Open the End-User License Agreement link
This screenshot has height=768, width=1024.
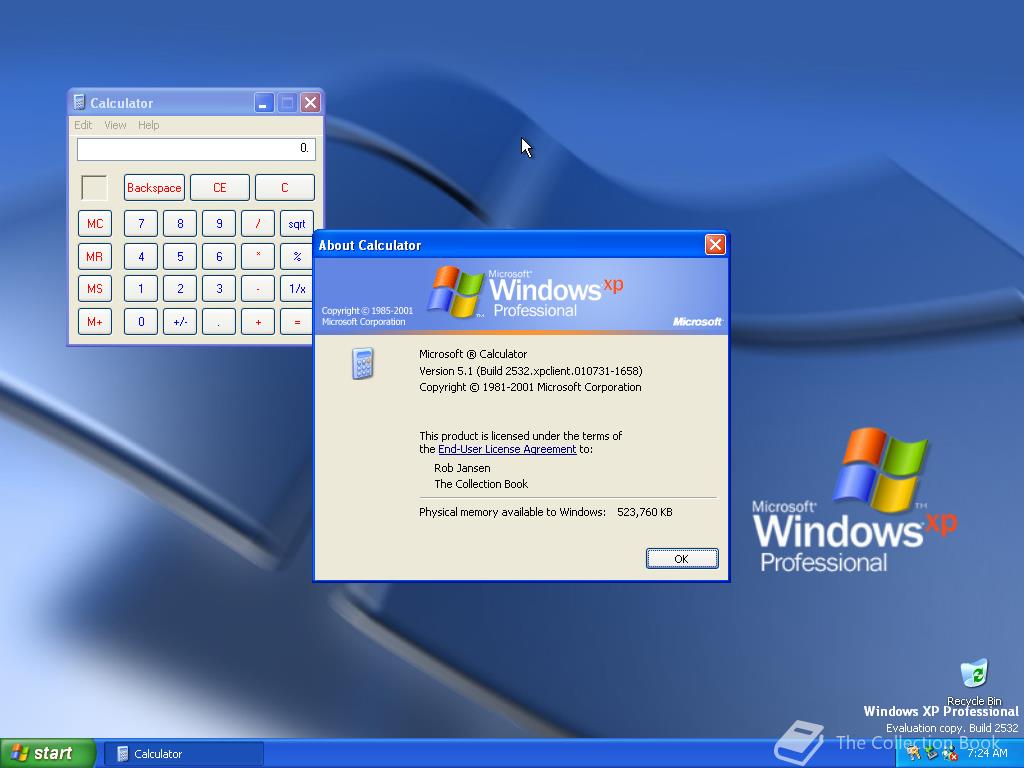[x=507, y=449]
